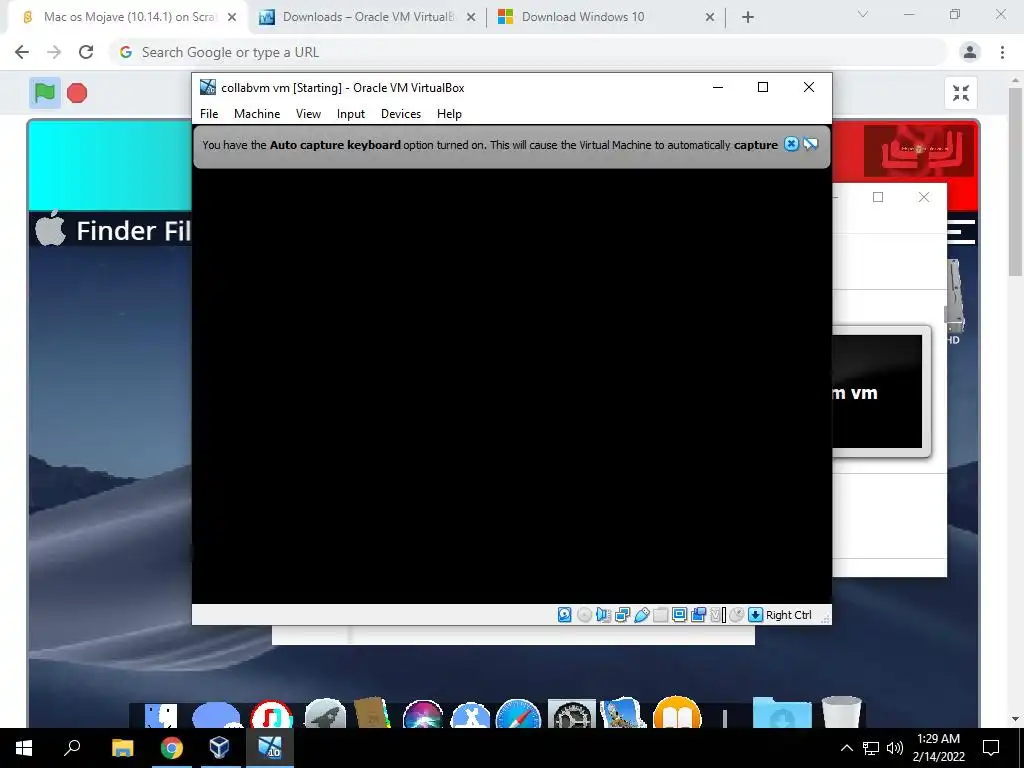This screenshot has height=768, width=1024.
Task: Click the blue down-arrow keyboard capture indicator
Action: click(756, 615)
